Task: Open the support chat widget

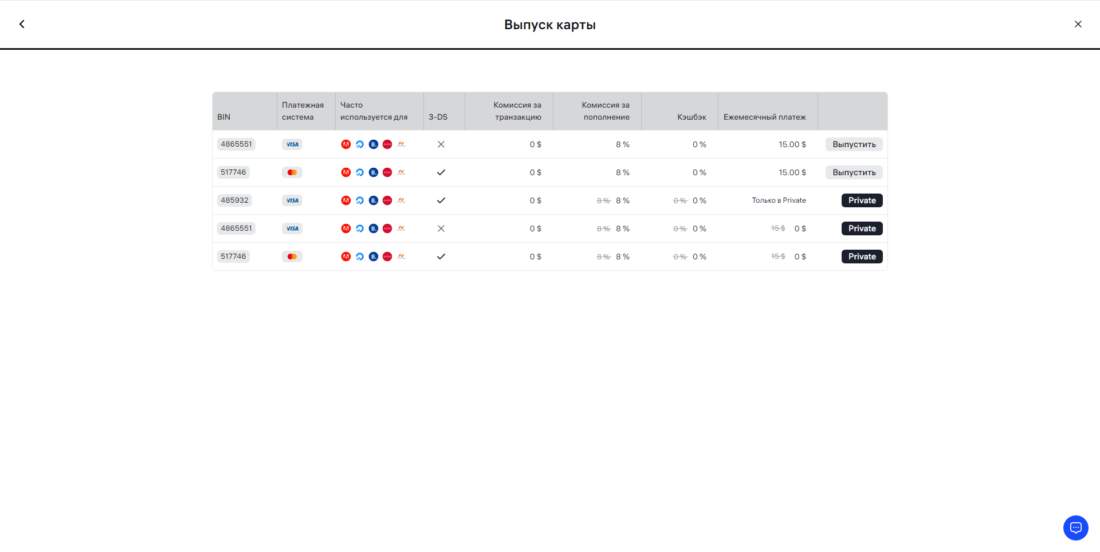Action: click(x=1075, y=527)
